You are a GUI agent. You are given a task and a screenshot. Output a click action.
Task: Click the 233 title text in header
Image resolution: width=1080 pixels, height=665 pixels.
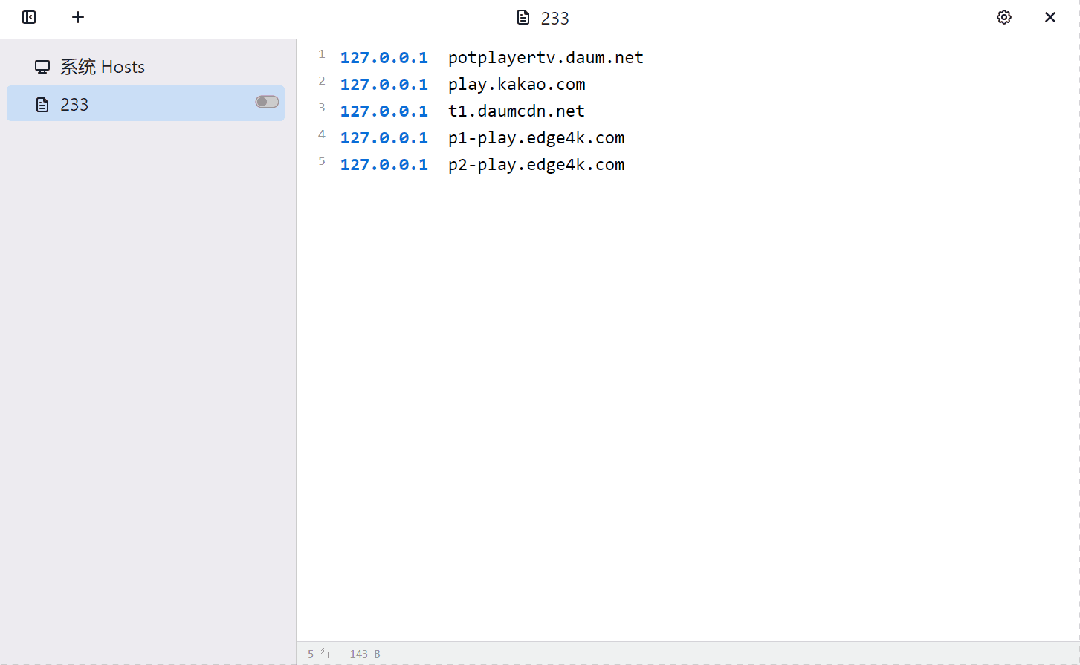point(555,18)
